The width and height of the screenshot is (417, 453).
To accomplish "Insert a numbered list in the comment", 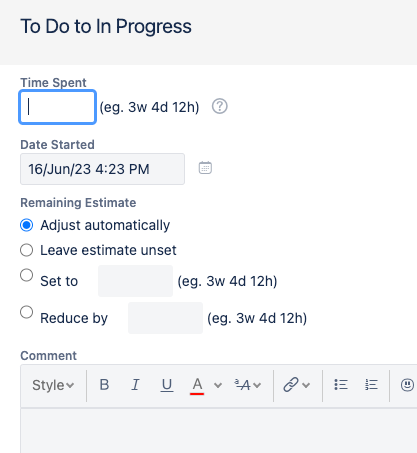I will coord(371,385).
